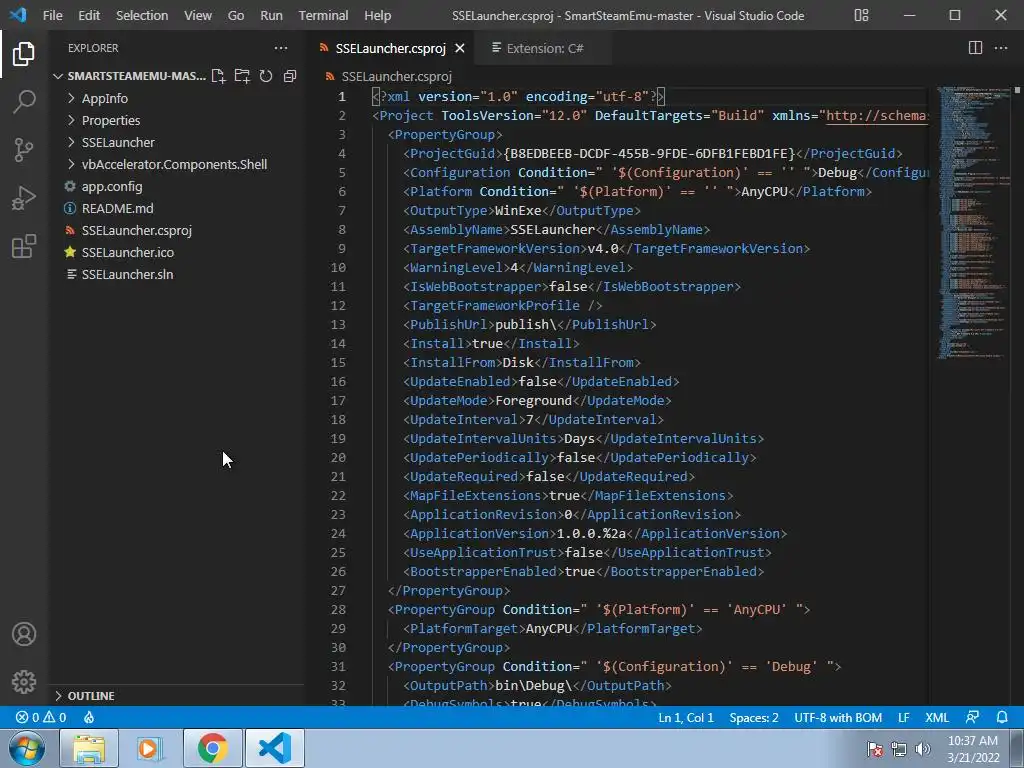Screen dimensions: 1024x768
Task: Open Explorer views and more actions menu
Action: click(x=281, y=48)
